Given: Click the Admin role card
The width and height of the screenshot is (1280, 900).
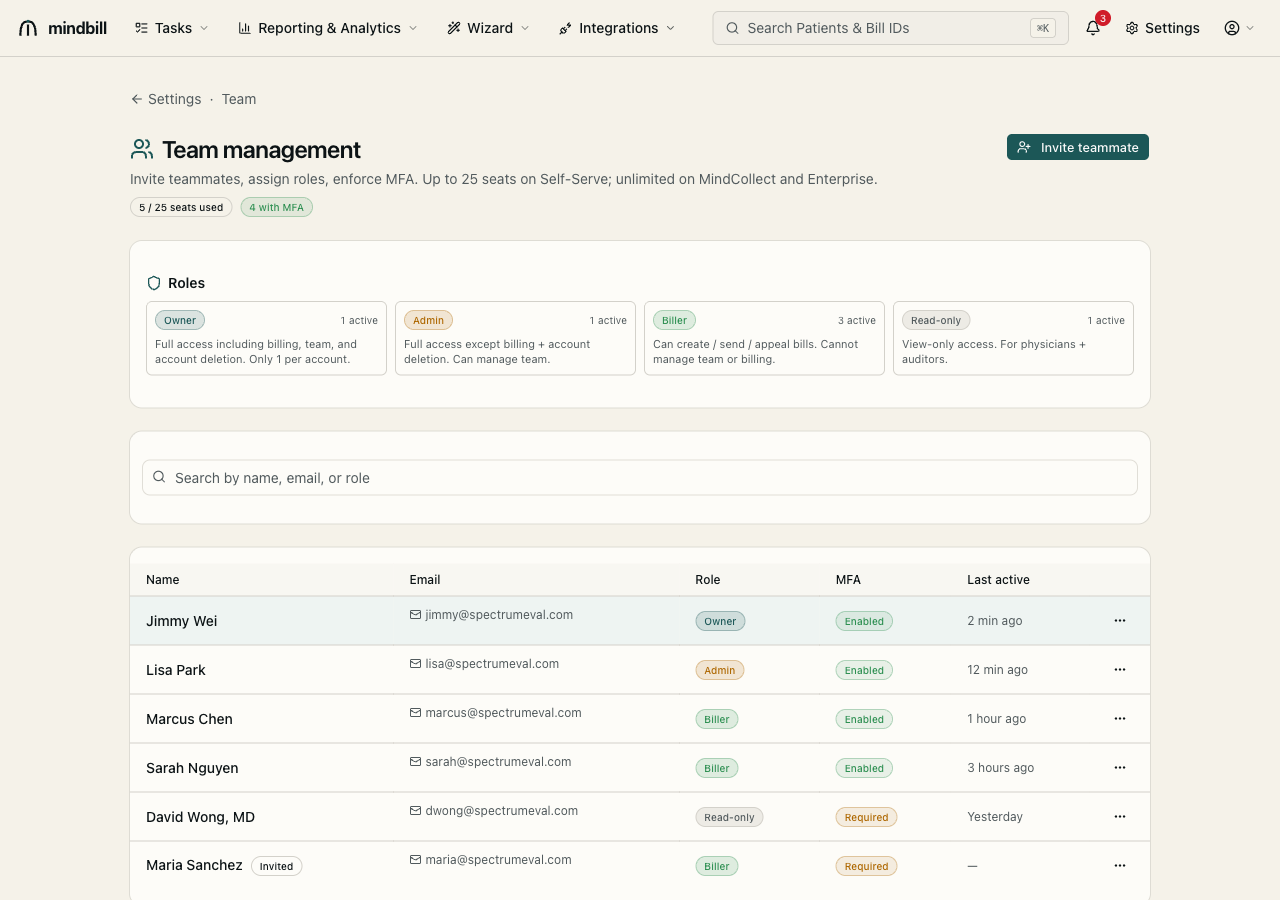Looking at the screenshot, I should coord(515,338).
